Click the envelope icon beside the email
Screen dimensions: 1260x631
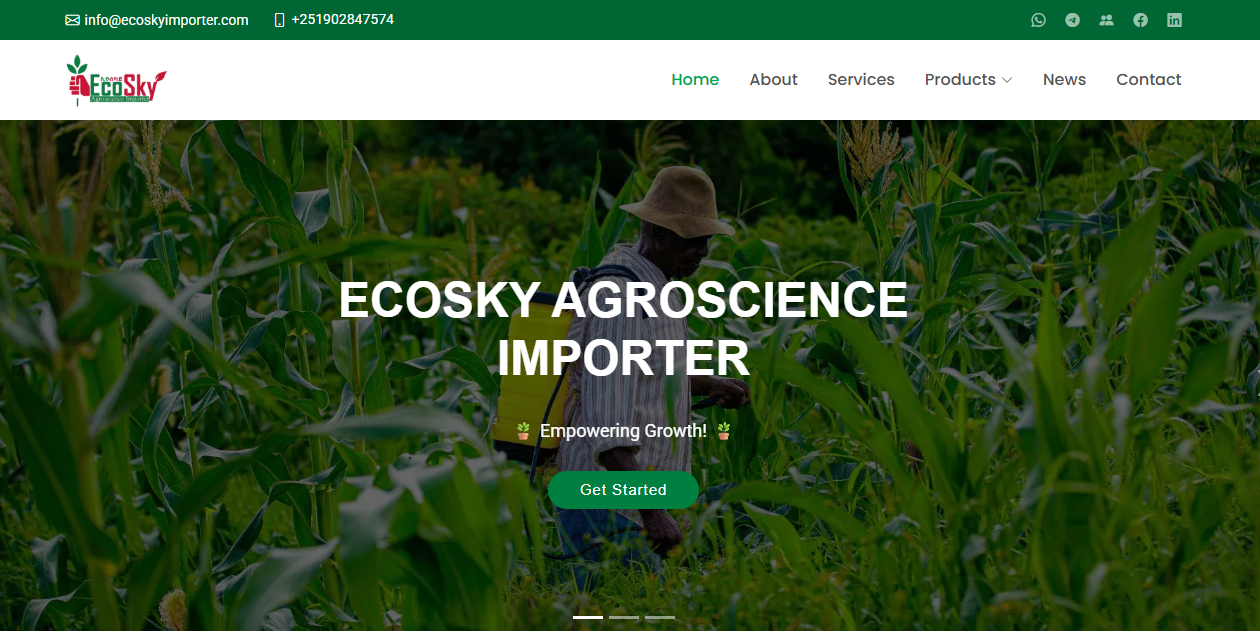72,20
